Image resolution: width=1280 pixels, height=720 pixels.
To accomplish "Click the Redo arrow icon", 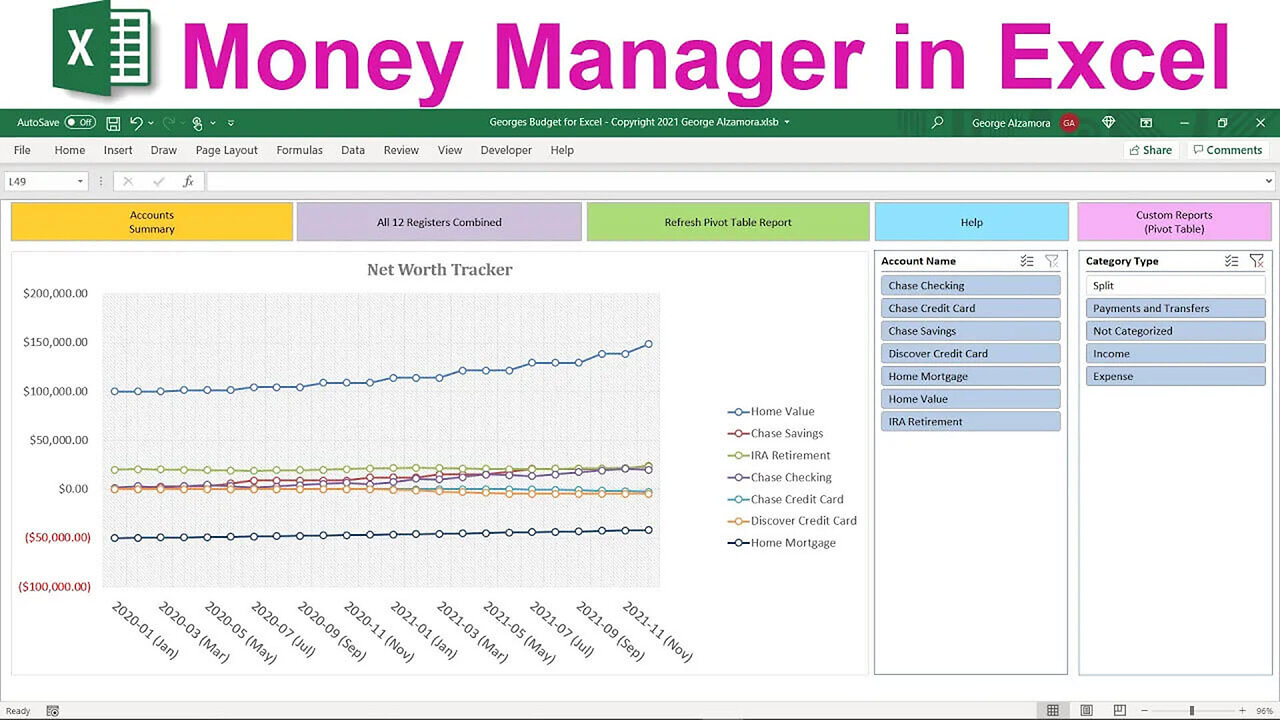I will (x=169, y=123).
